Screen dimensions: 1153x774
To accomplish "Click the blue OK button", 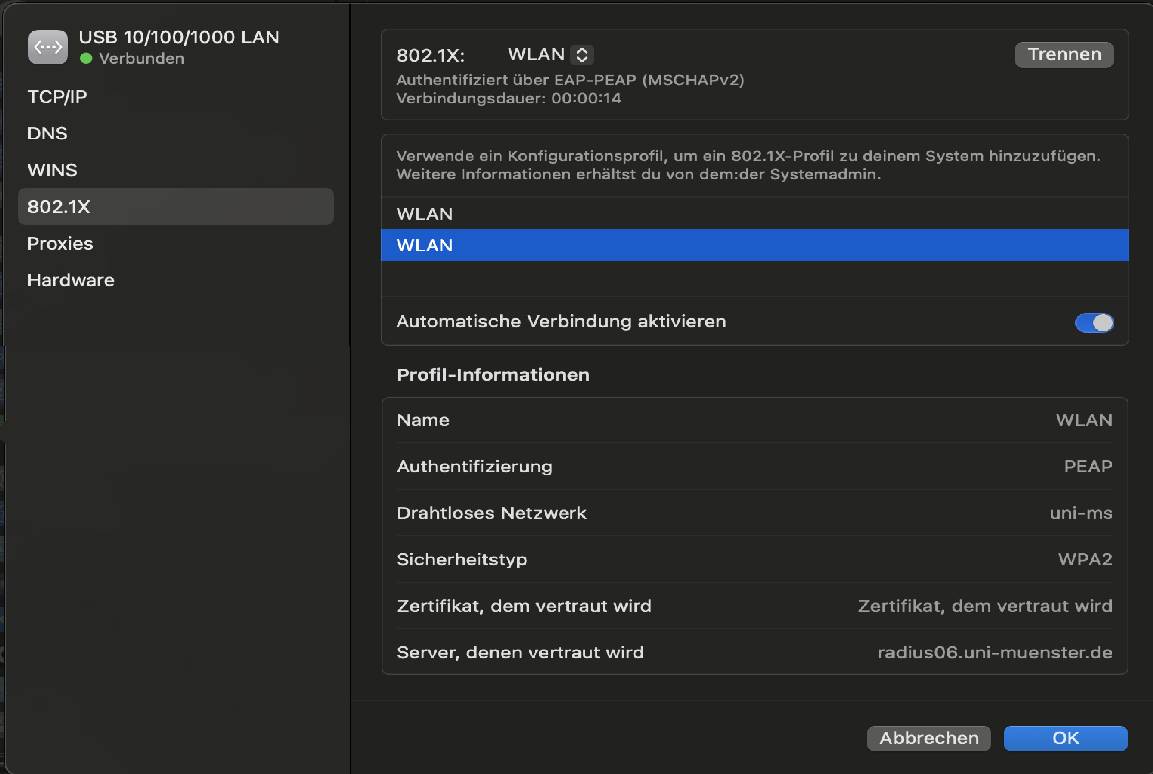I will 1065,738.
